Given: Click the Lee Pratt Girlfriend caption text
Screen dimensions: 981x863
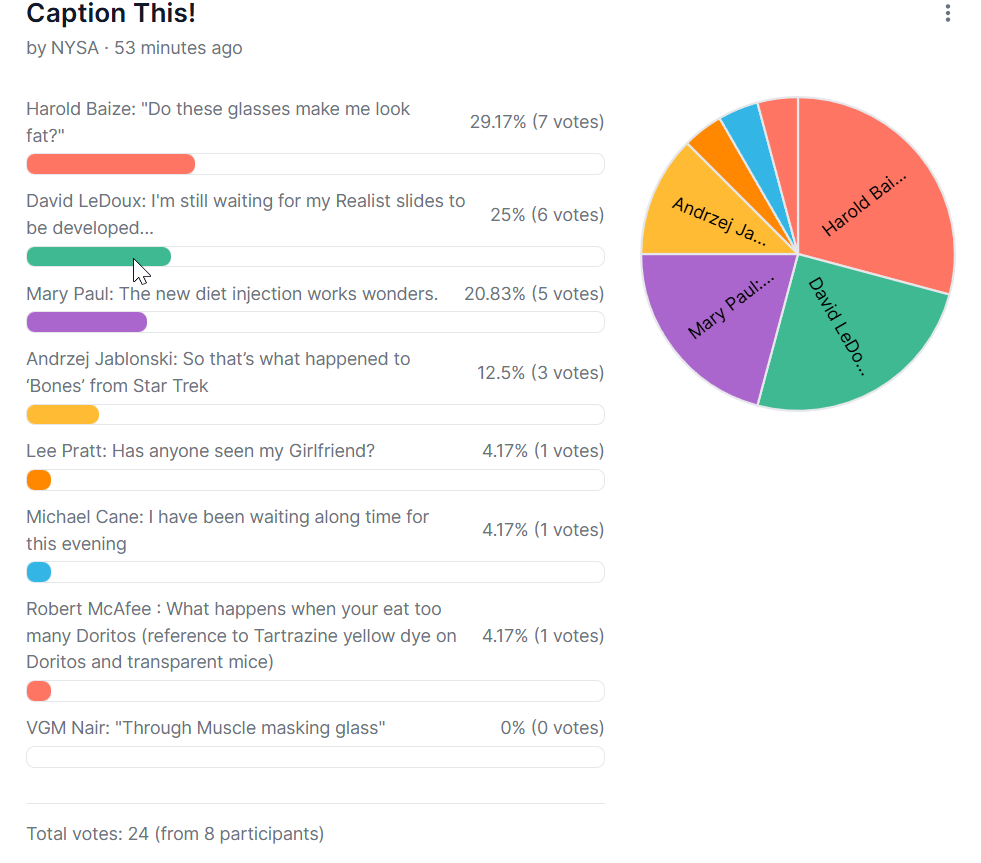Looking at the screenshot, I should [200, 451].
